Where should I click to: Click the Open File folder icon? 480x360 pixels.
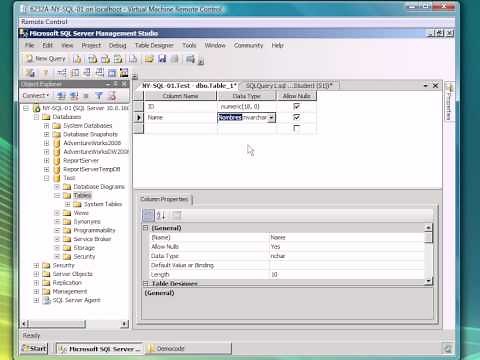[149, 59]
